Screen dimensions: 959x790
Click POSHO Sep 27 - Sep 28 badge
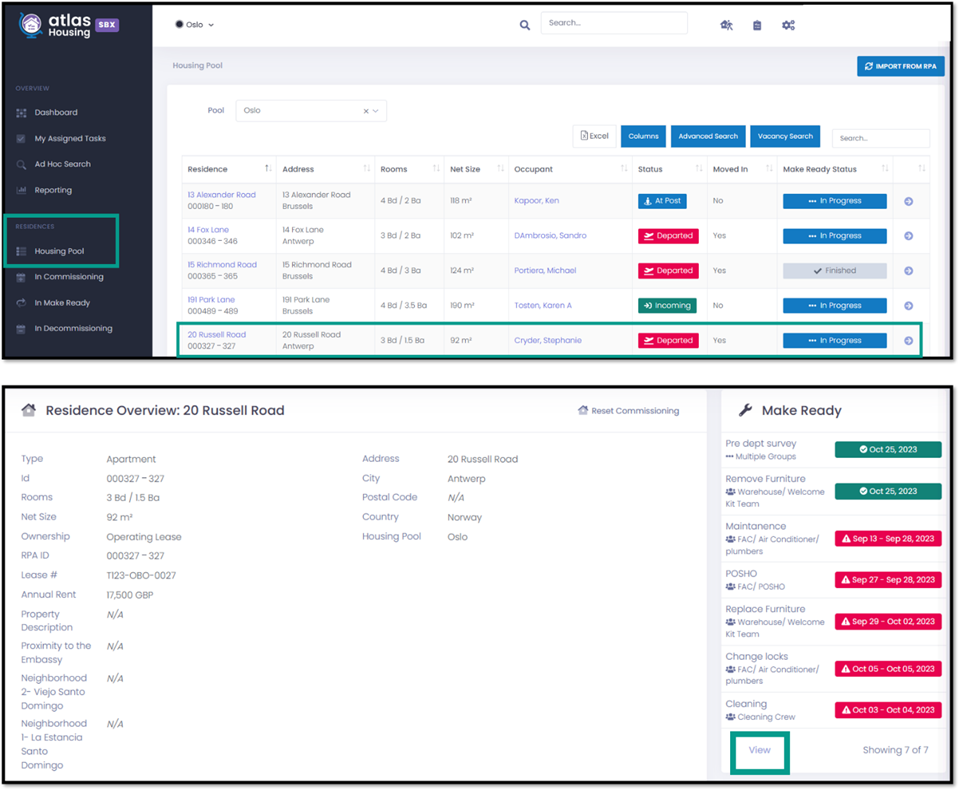click(888, 580)
